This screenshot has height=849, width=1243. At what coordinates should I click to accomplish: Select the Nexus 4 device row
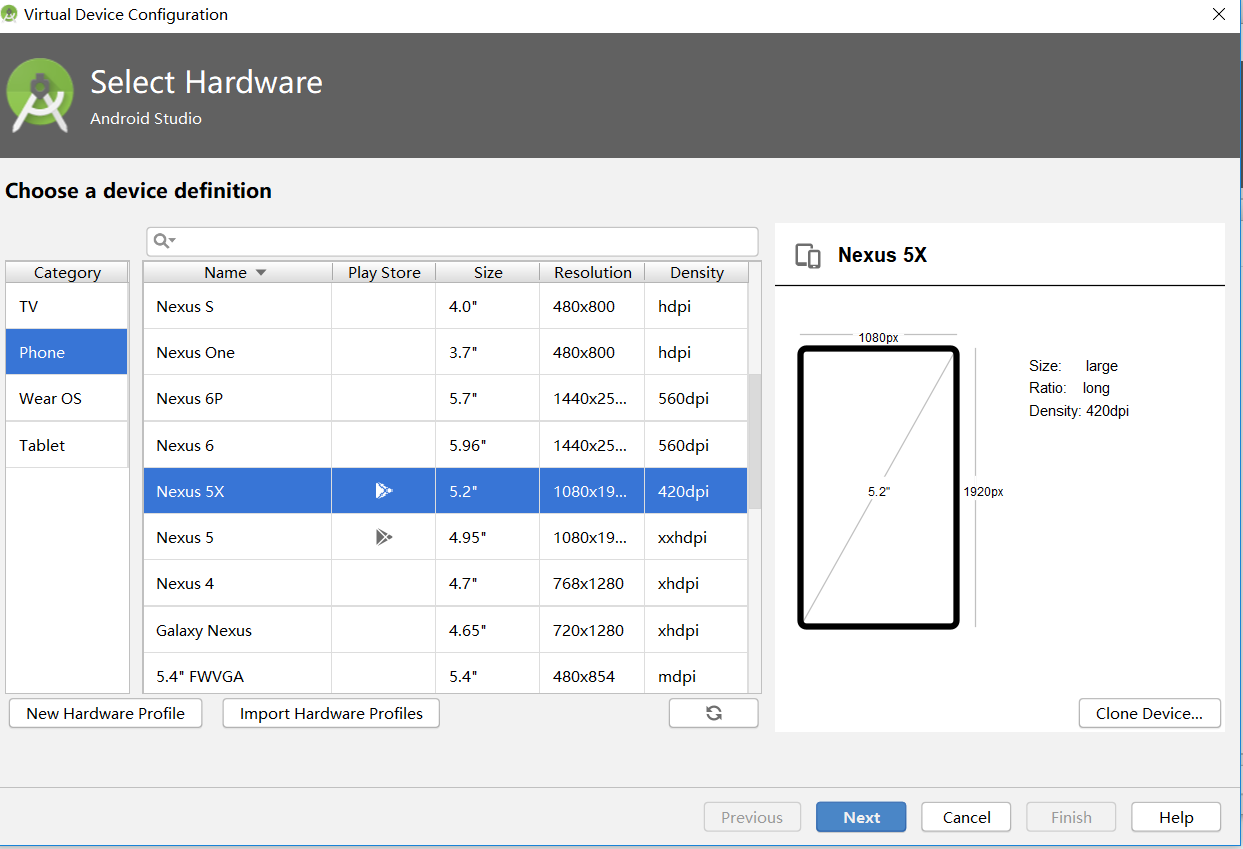[445, 583]
